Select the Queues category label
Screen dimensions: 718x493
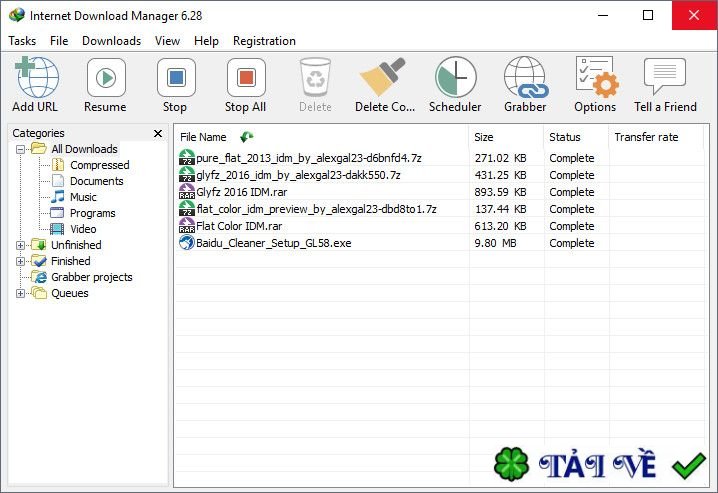[70, 293]
